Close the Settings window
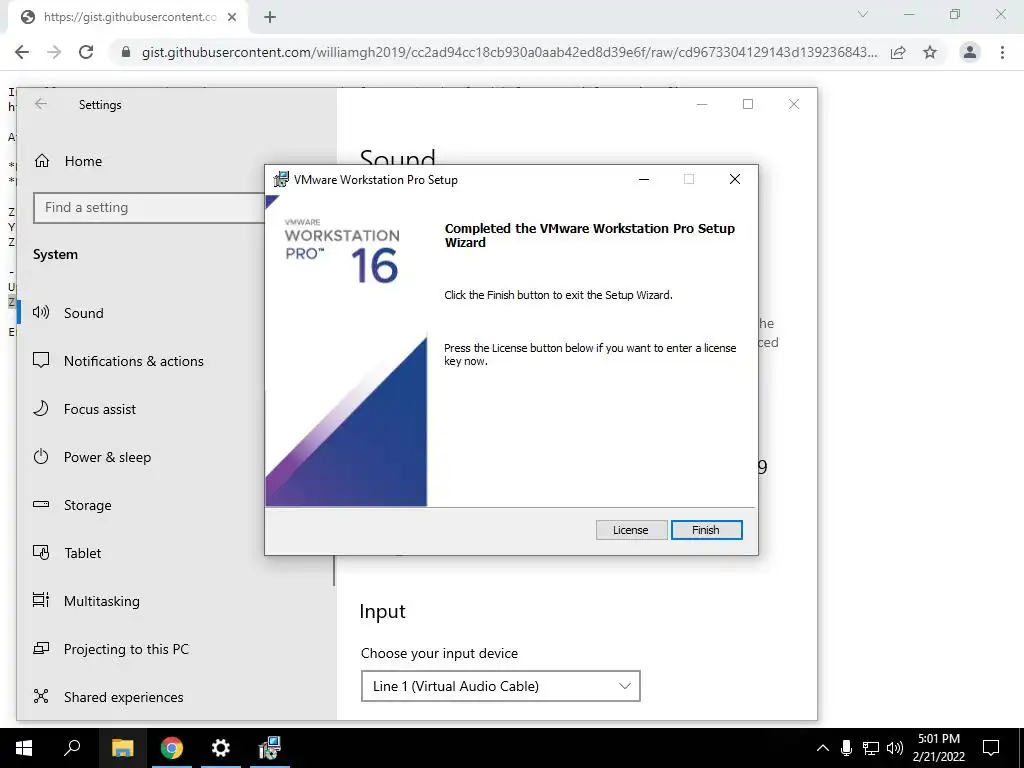The height and width of the screenshot is (768, 1024). (793, 104)
